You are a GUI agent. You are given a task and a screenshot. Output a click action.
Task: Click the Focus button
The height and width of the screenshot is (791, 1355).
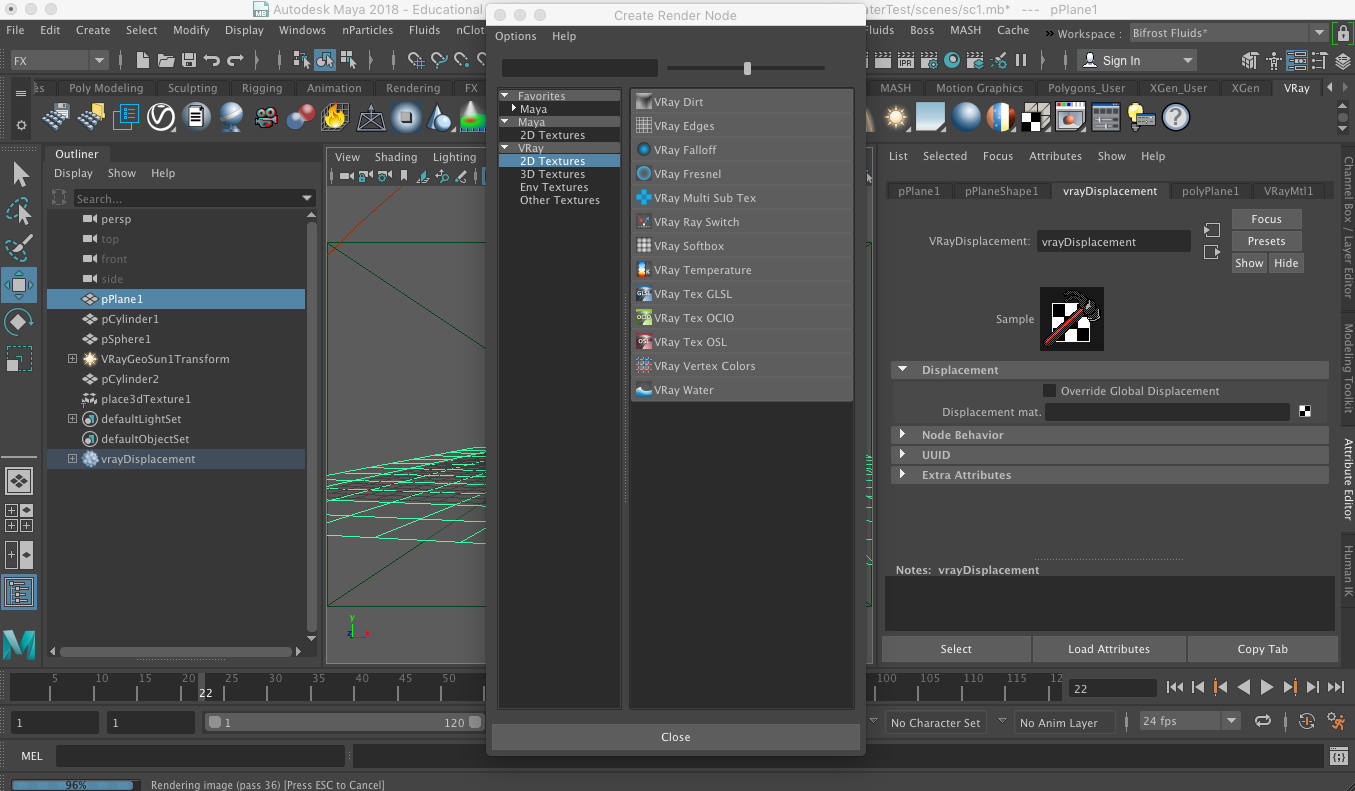tap(1266, 219)
